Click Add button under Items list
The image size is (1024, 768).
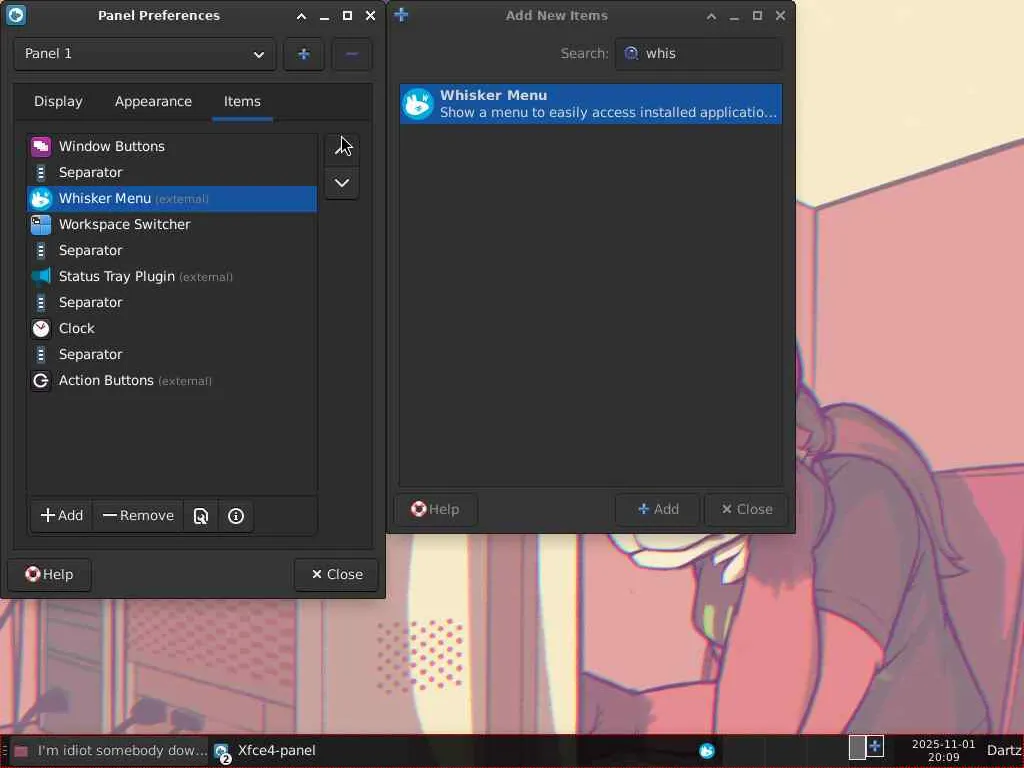tap(62, 516)
